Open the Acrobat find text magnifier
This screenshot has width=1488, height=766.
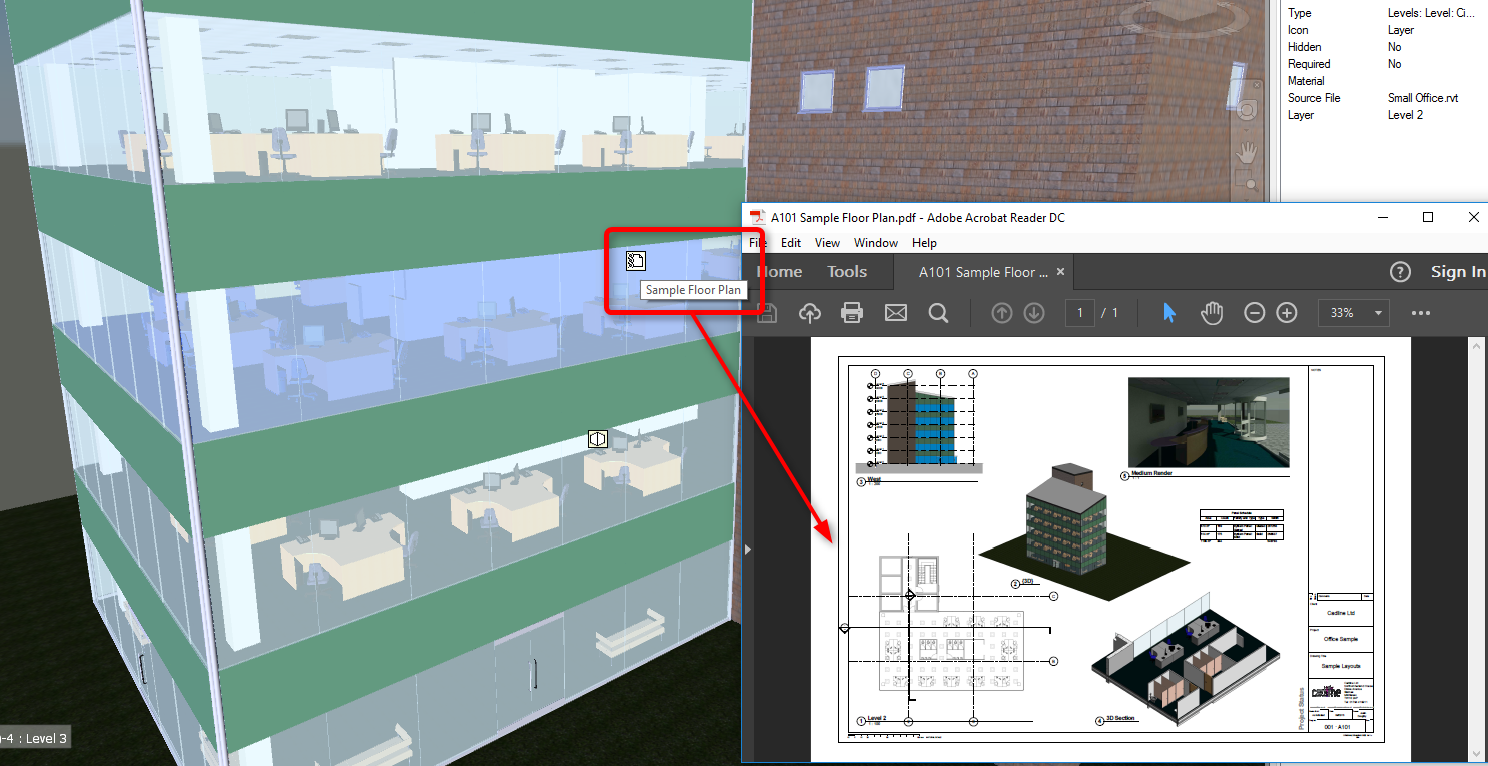coord(938,313)
